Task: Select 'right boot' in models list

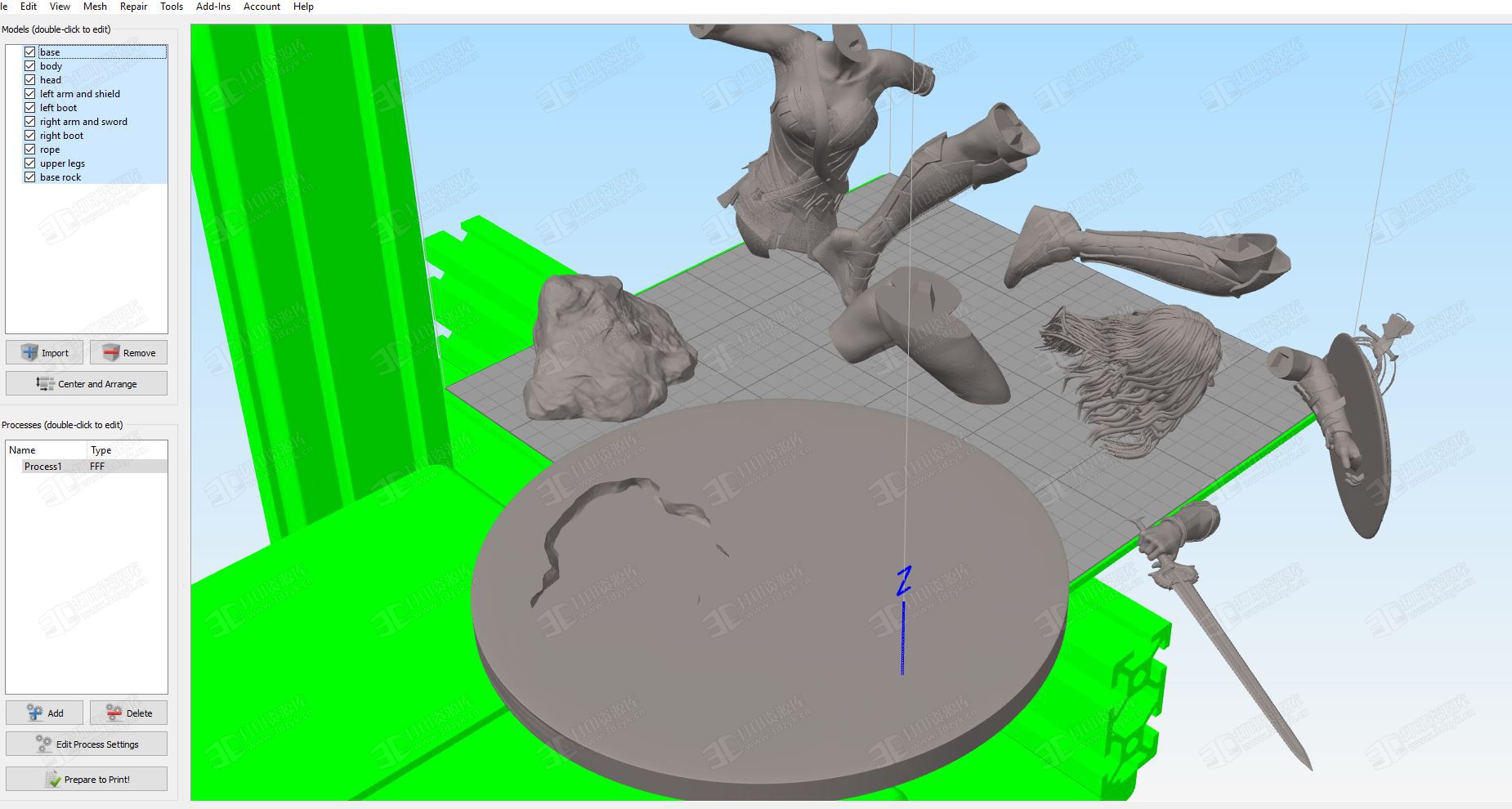Action: [61, 135]
